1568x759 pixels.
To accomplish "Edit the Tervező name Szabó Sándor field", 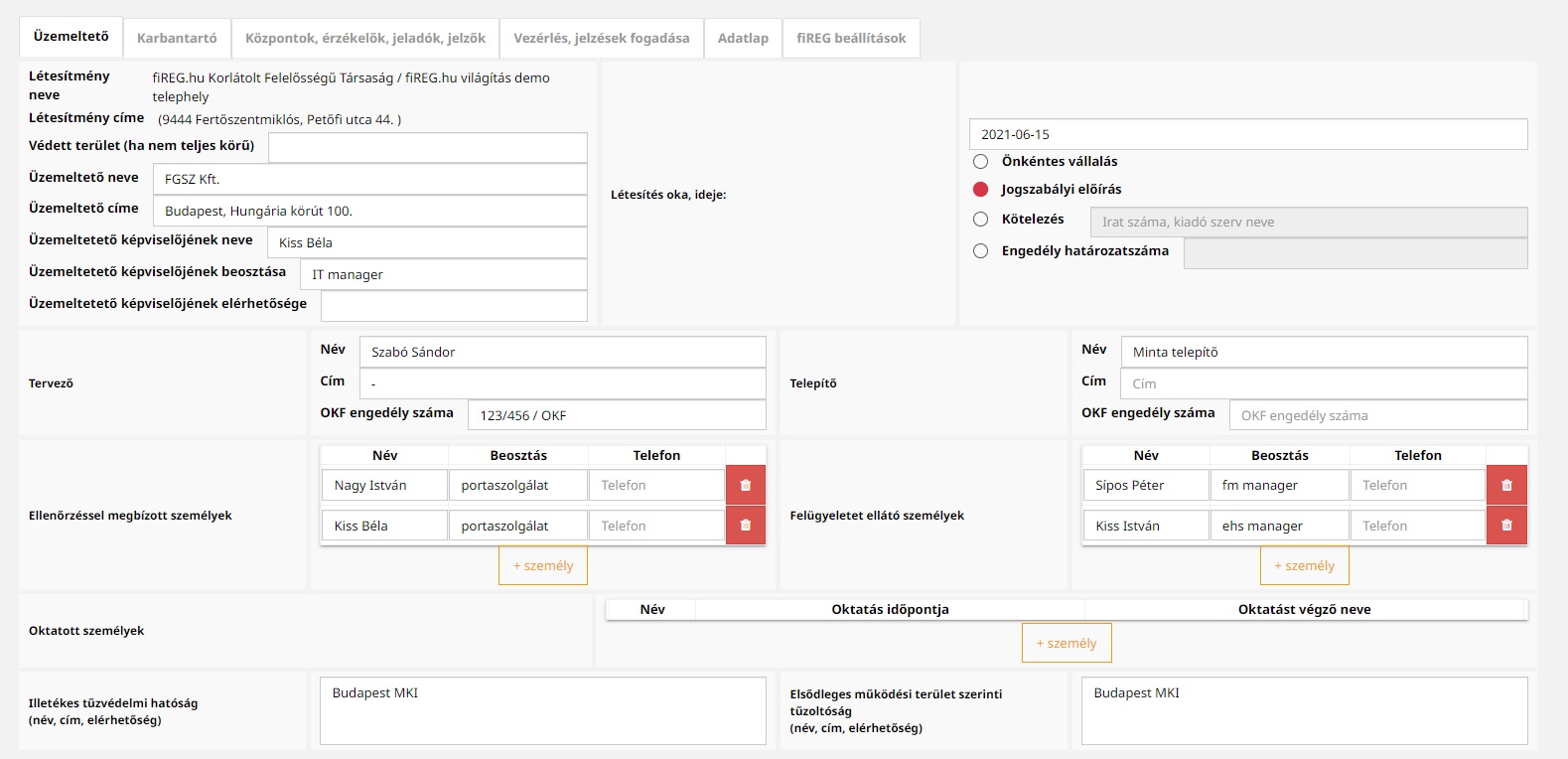I will [x=563, y=353].
